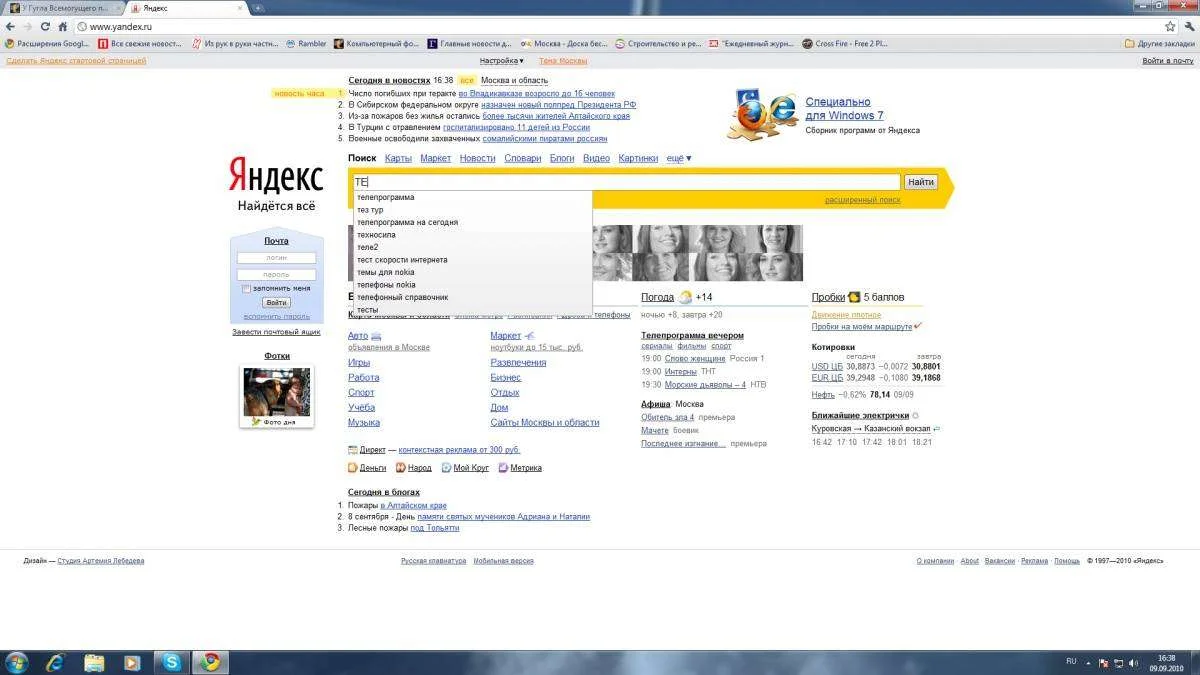Image resolution: width=1200 pixels, height=675 pixels.
Task: Show hidden system tray icons
Action: (1087, 662)
